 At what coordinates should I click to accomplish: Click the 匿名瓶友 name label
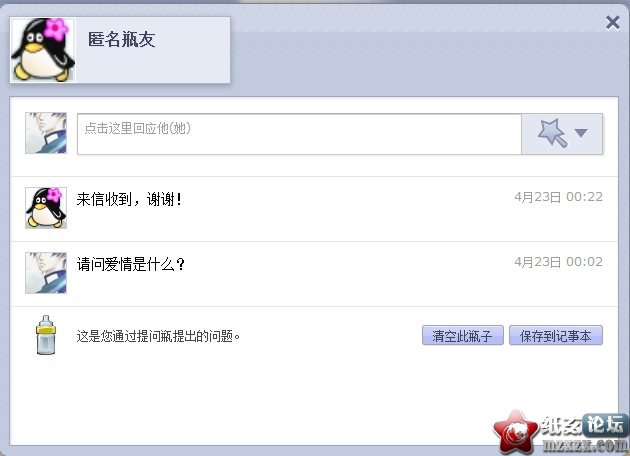121,40
